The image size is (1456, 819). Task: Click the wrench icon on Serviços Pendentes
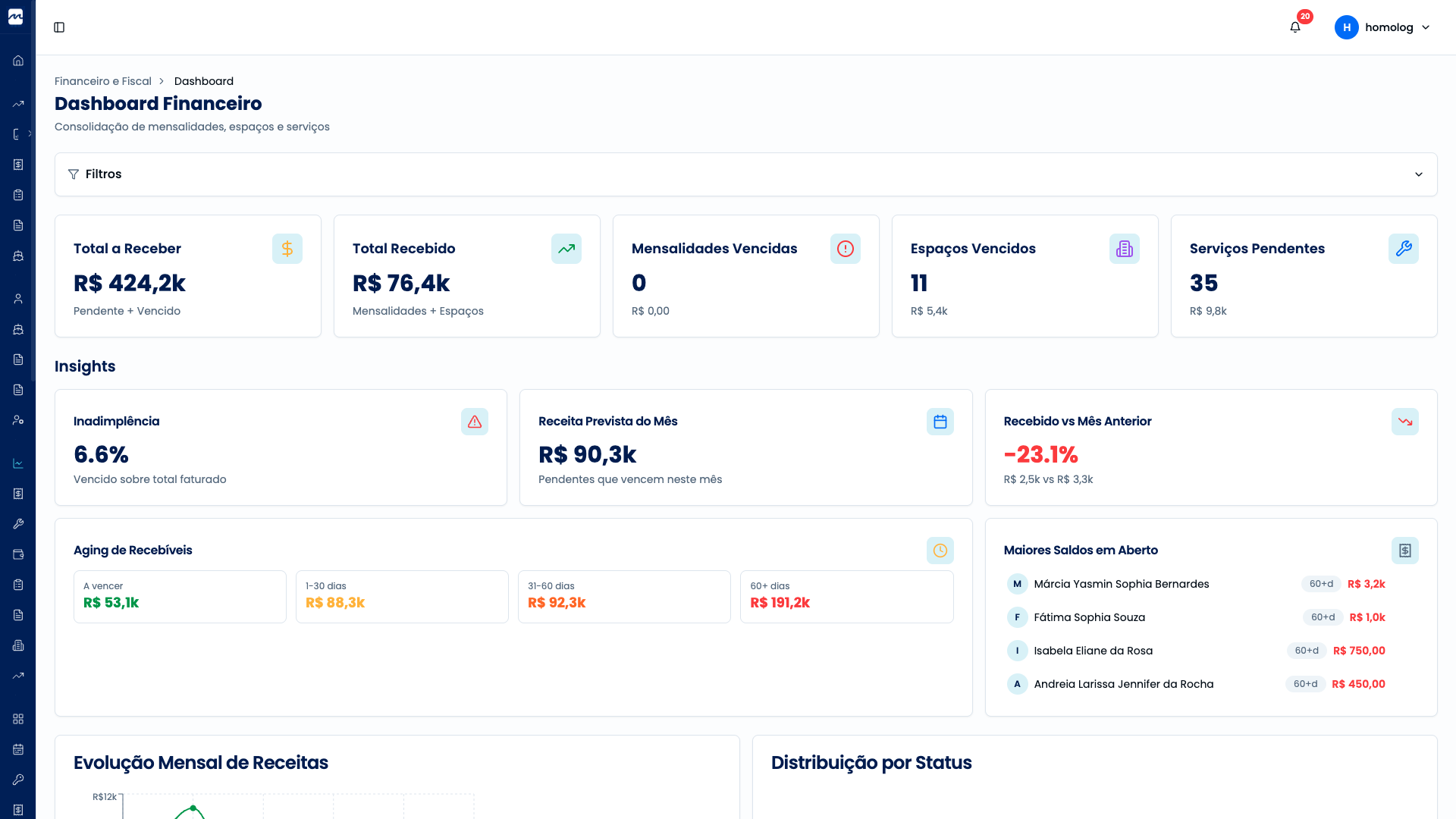click(1404, 249)
